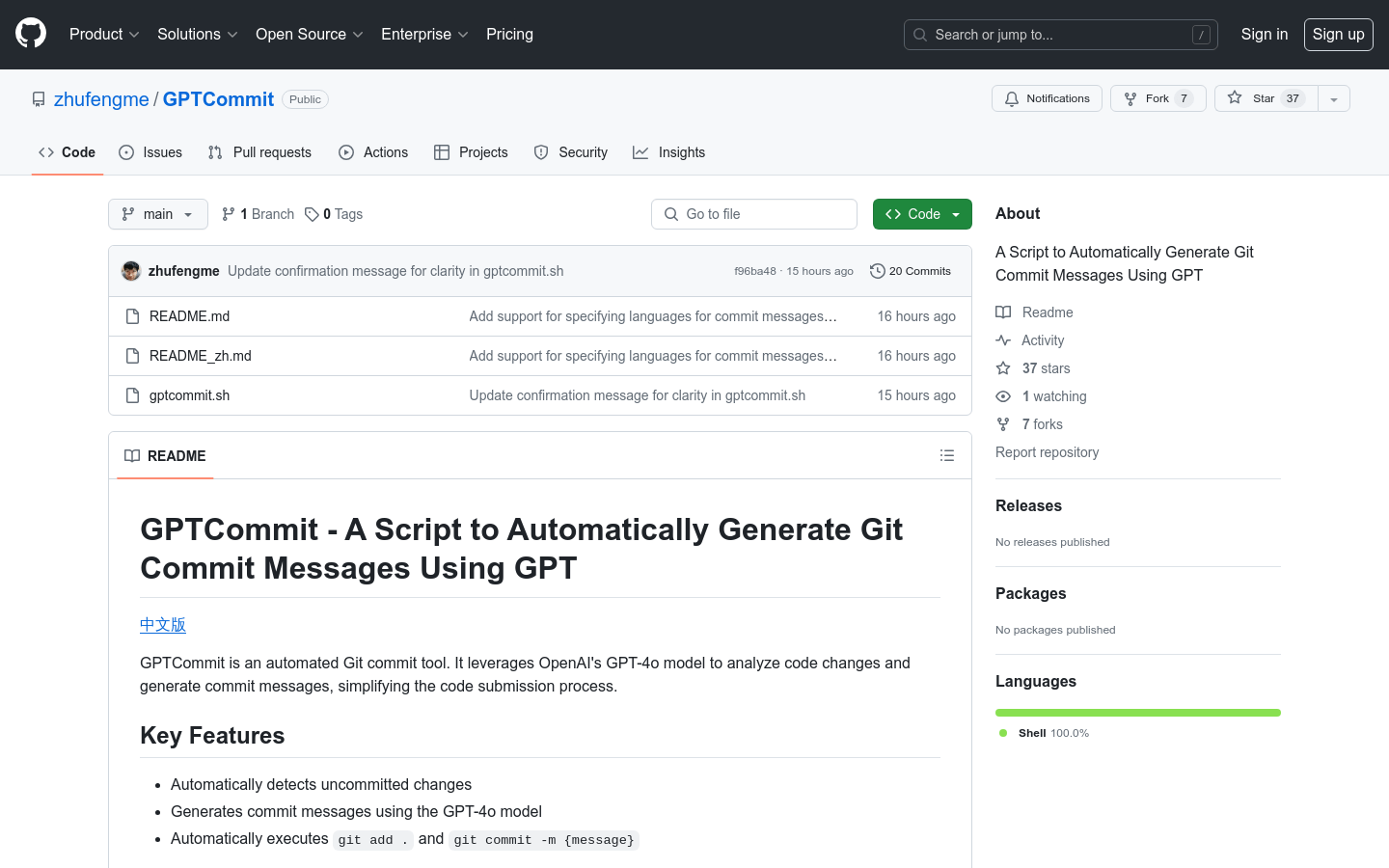
Task: Open the gptcommit.sh file
Action: (189, 395)
